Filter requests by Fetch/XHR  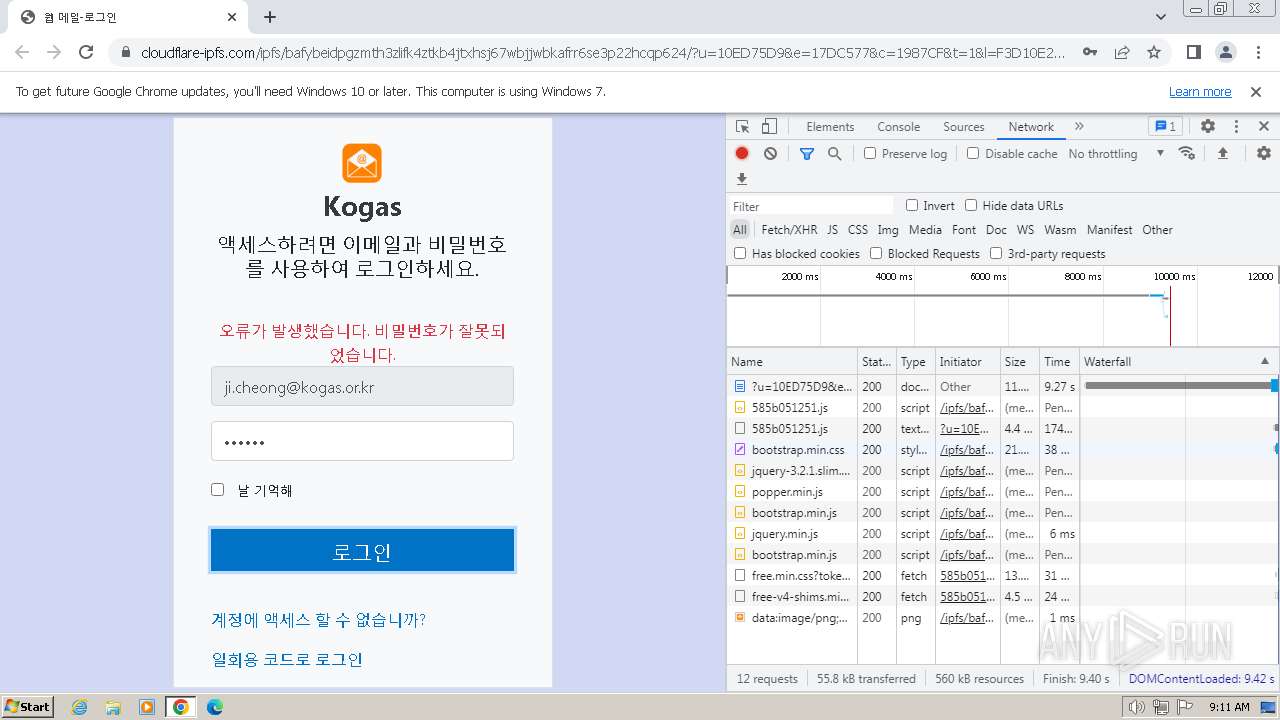(x=789, y=229)
